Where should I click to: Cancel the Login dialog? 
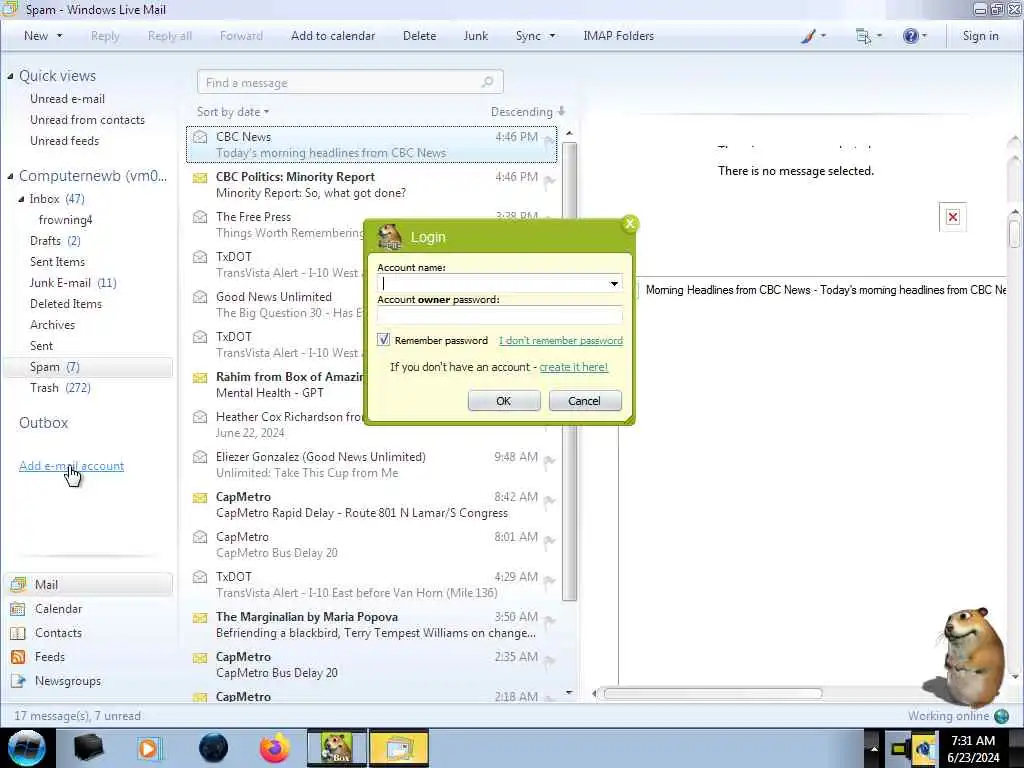coord(584,401)
